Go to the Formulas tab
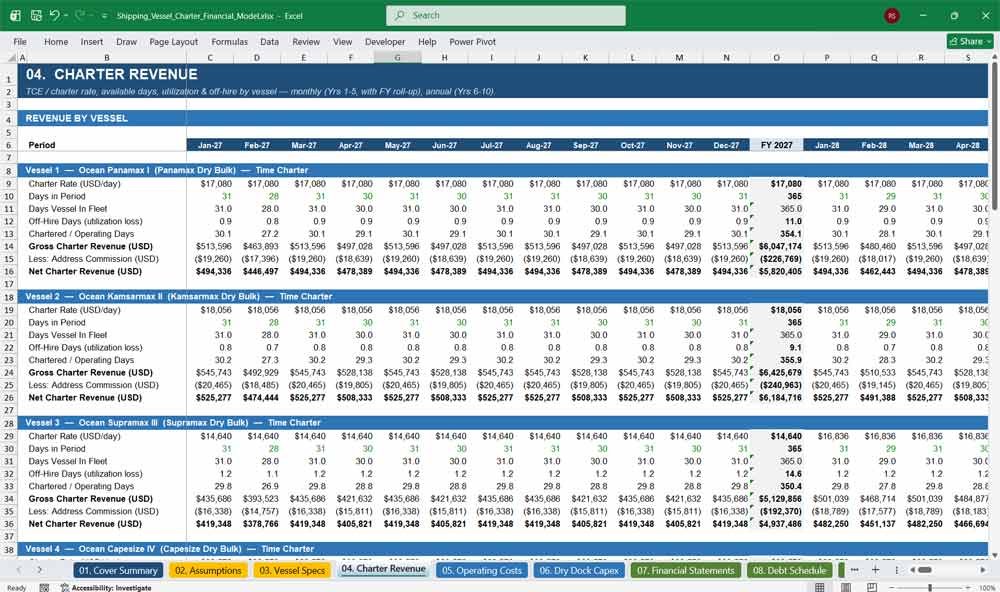The width and height of the screenshot is (1000, 592). pos(230,41)
